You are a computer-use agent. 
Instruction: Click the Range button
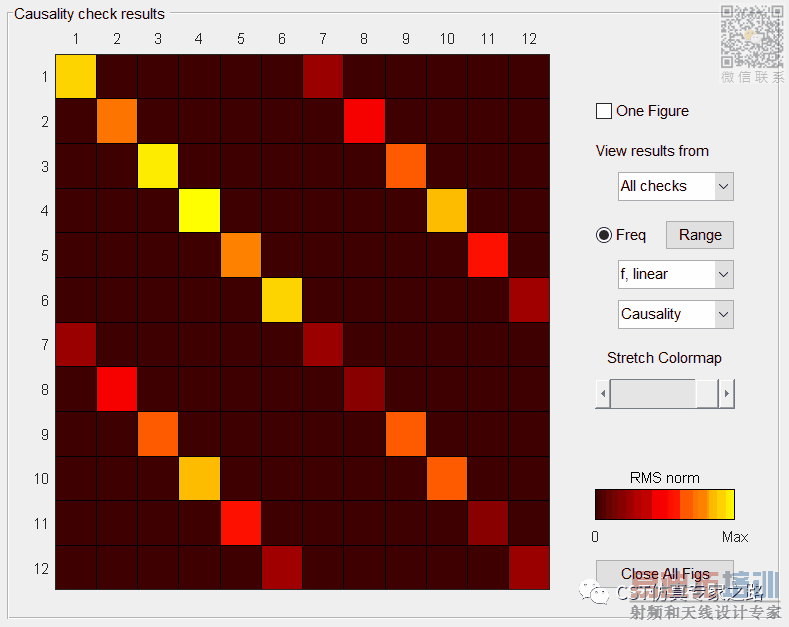coord(700,235)
